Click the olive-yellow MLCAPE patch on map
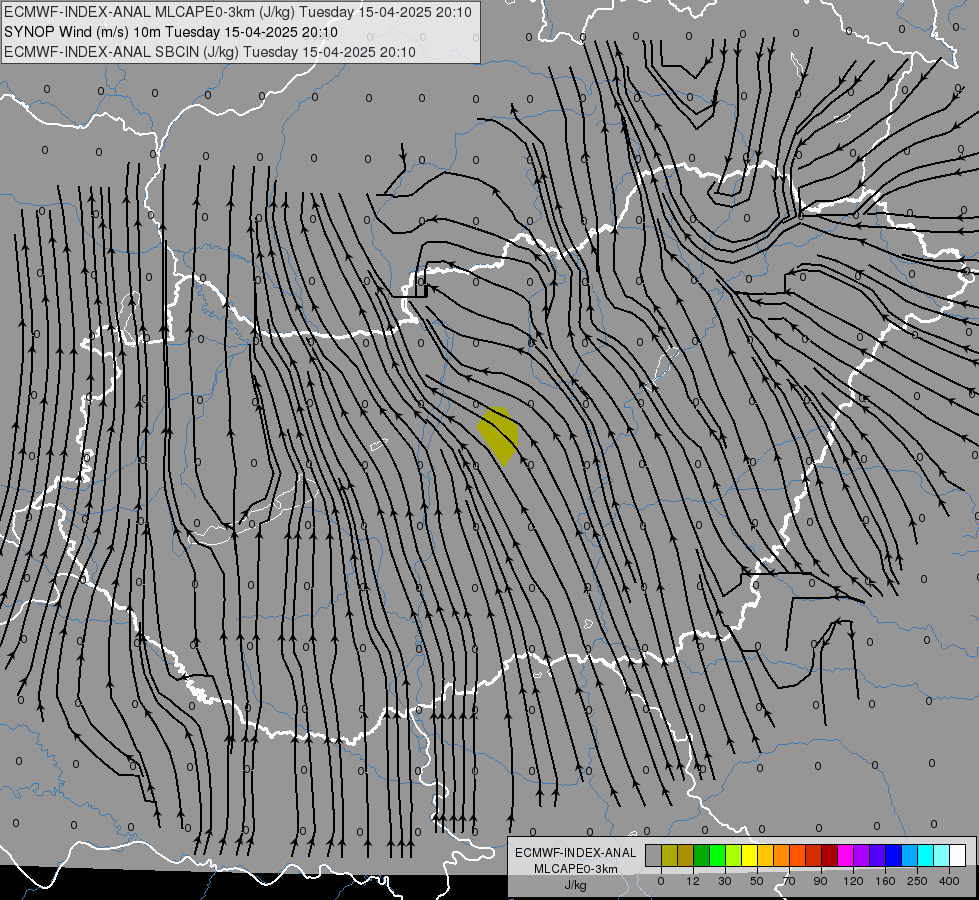This screenshot has height=900, width=979. 499,435
